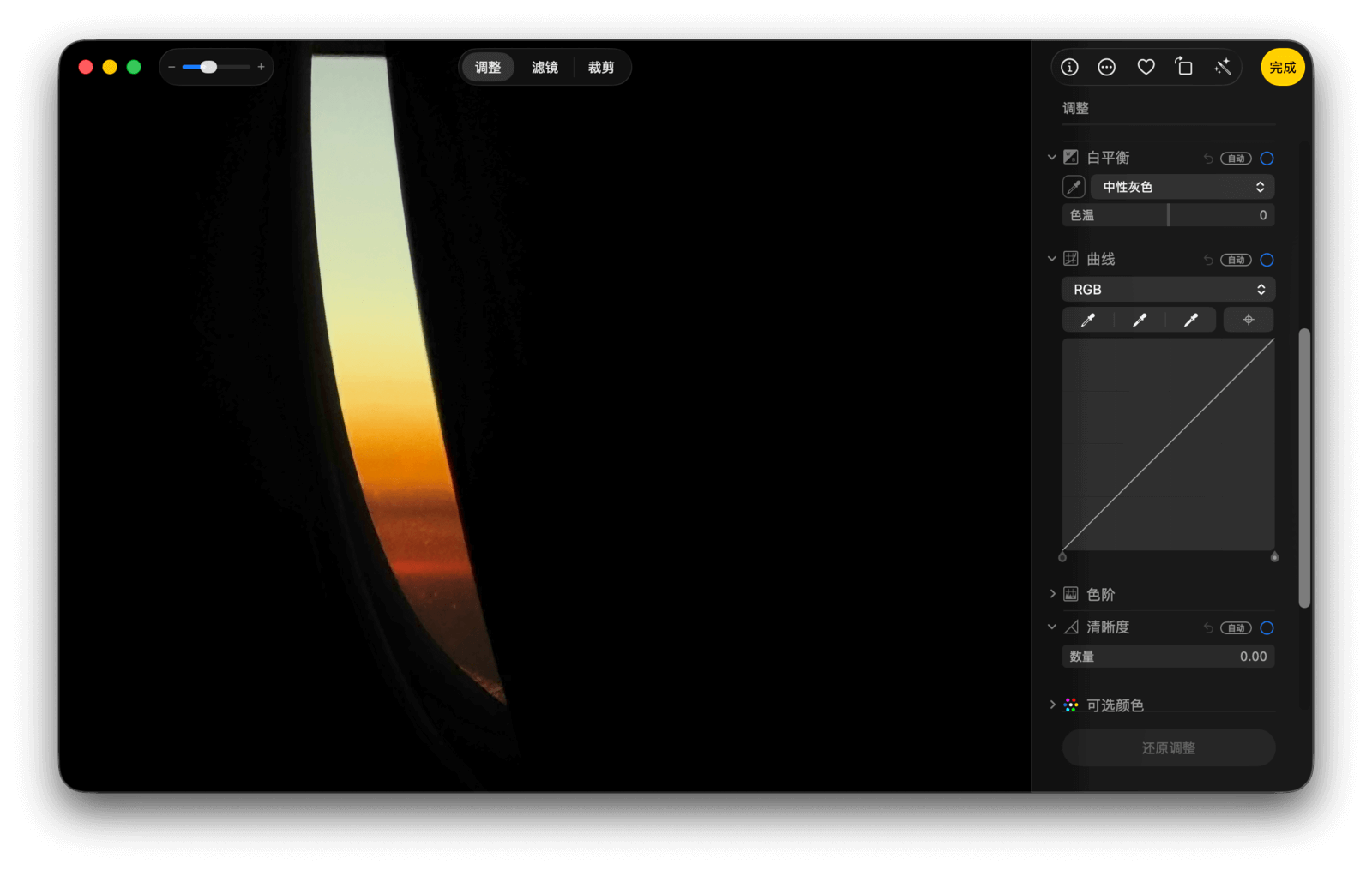Toggle the white balance adjustment circle
The height and width of the screenshot is (870, 1372).
click(1267, 159)
